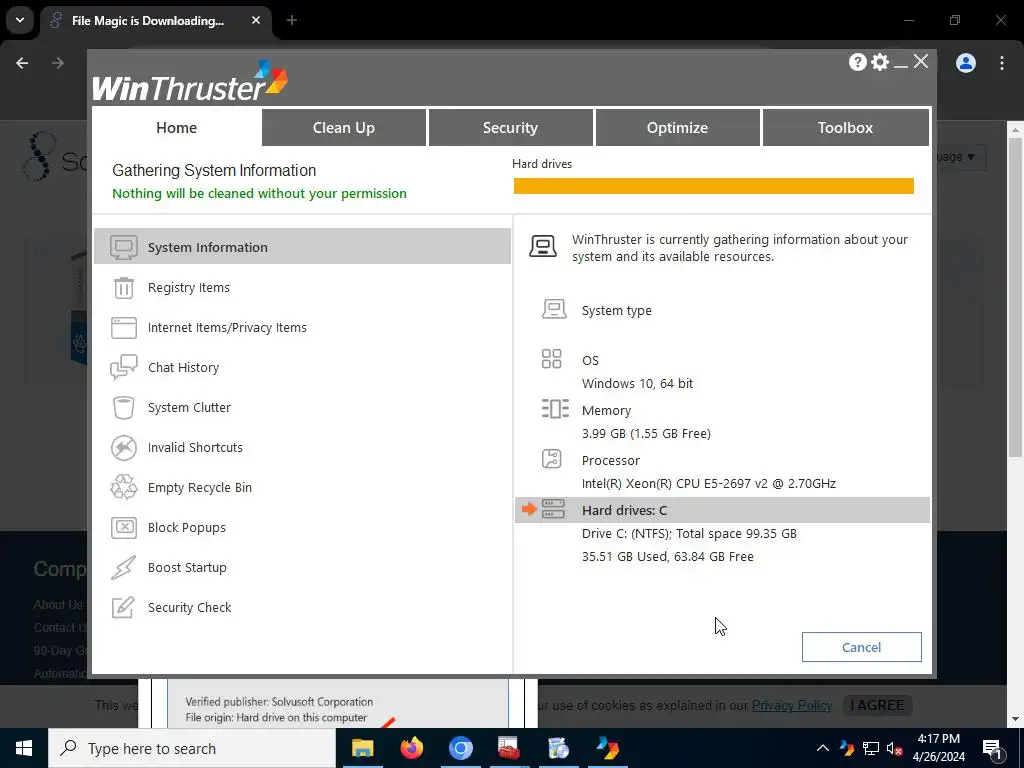Open File Explorer from the taskbar
The image size is (1024, 768).
click(x=362, y=748)
